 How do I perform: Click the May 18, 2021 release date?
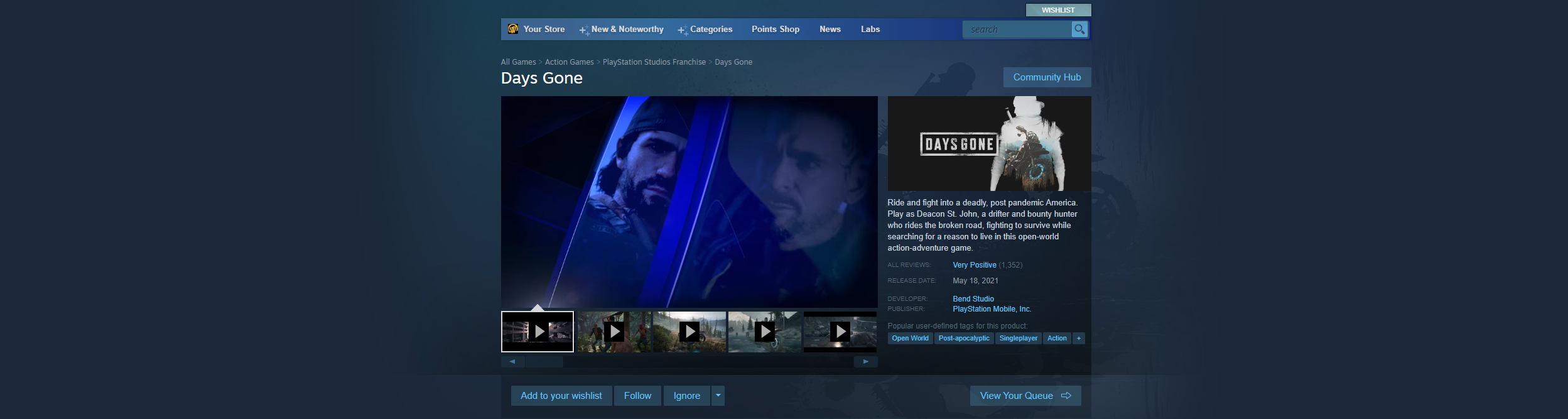coord(976,281)
